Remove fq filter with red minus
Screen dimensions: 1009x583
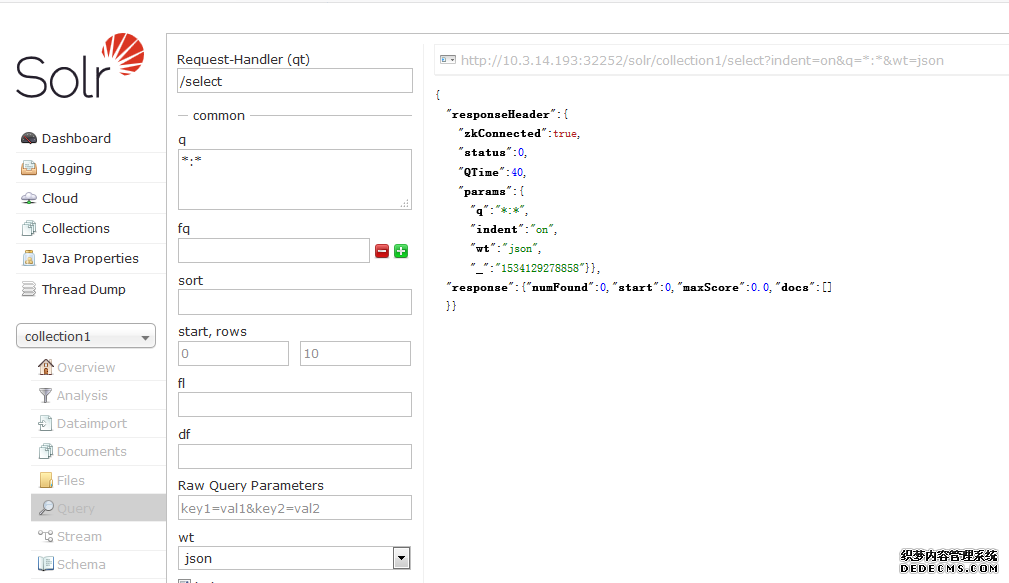[x=382, y=251]
